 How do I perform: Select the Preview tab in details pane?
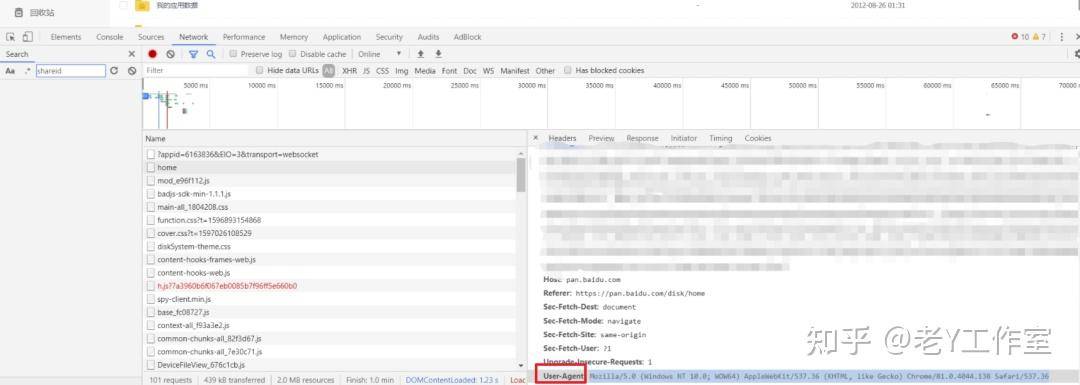click(601, 138)
